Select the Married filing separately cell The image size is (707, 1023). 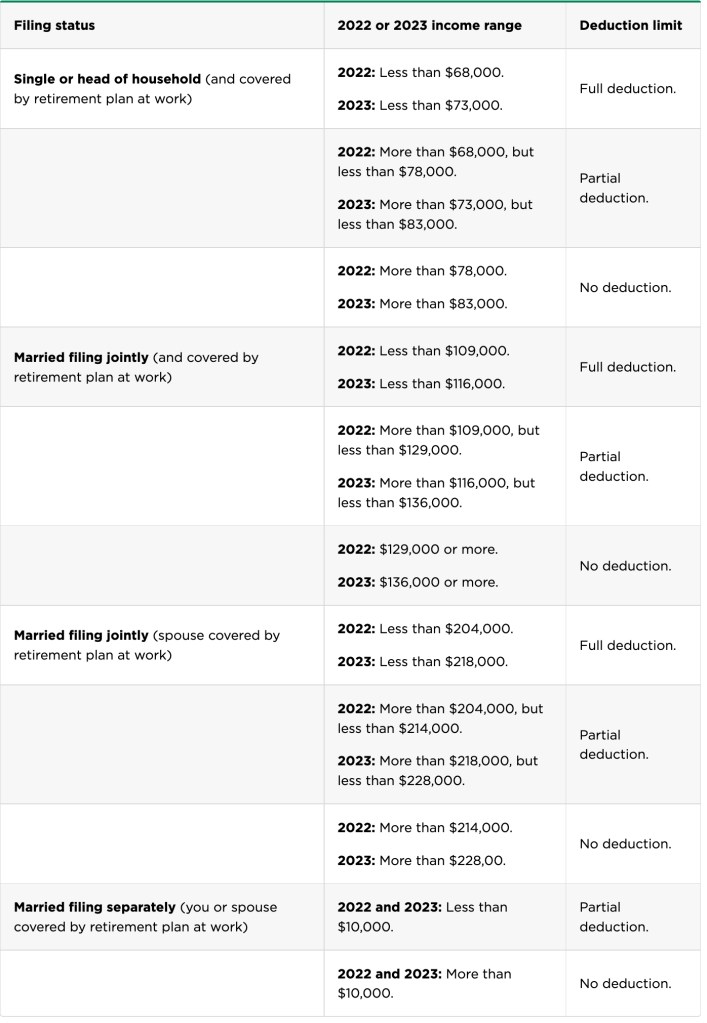coord(145,917)
